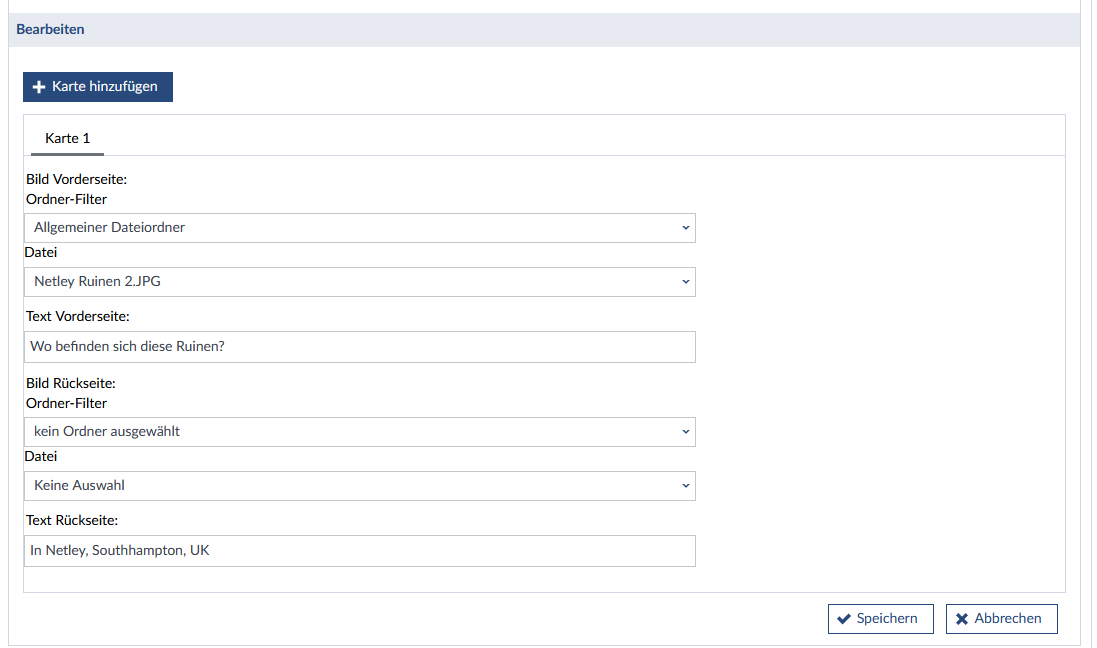Screen dimensions: 1097x648
Task: Save the card with Speichern
Action: [880, 619]
